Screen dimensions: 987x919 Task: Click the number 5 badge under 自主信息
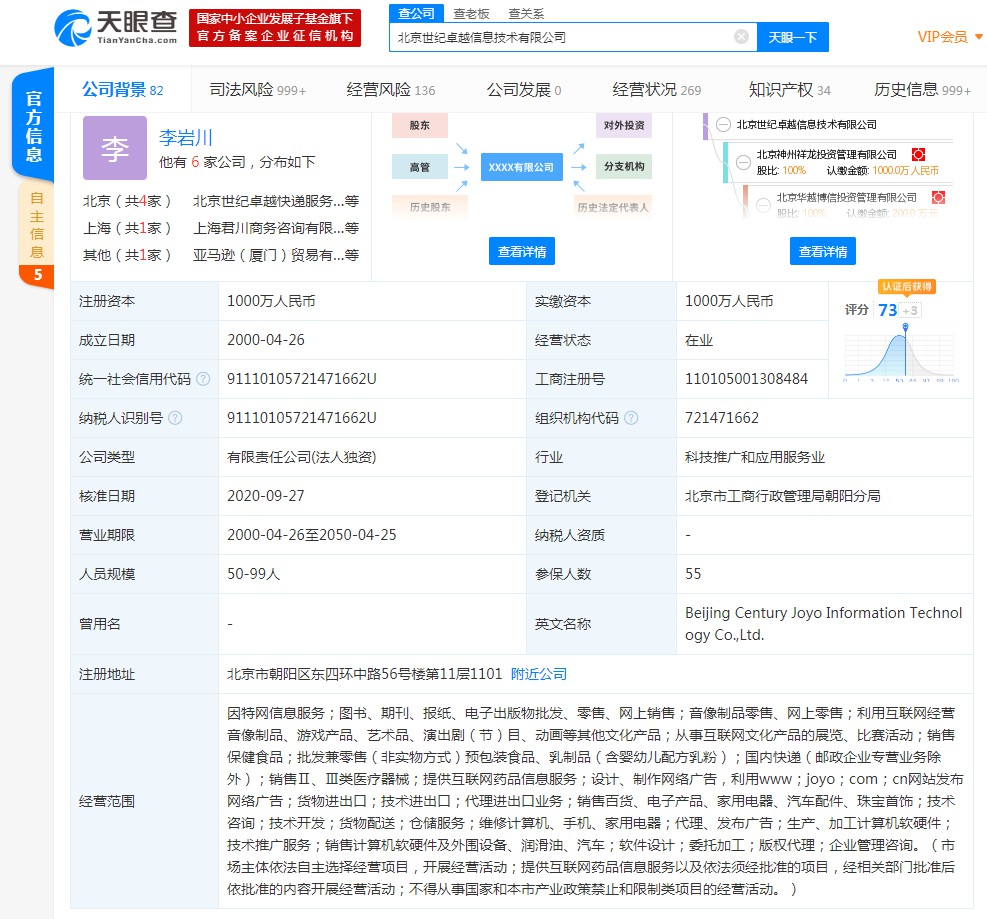click(37, 275)
